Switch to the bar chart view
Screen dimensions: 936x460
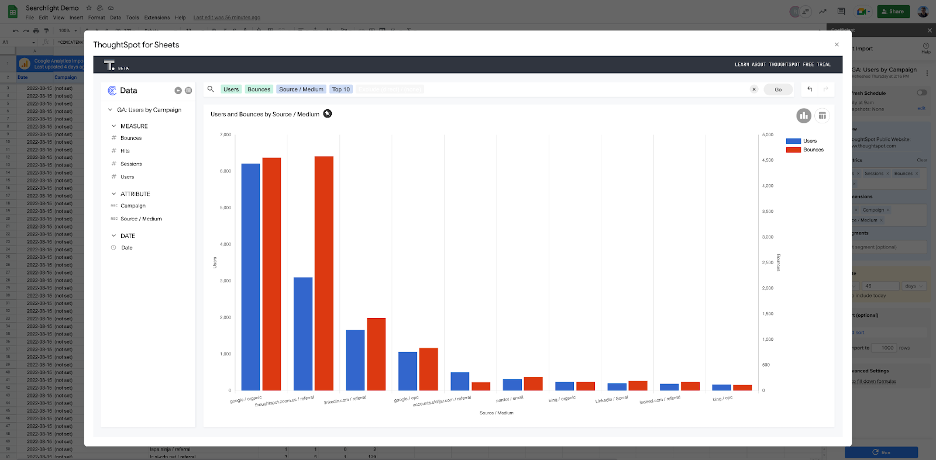click(803, 116)
